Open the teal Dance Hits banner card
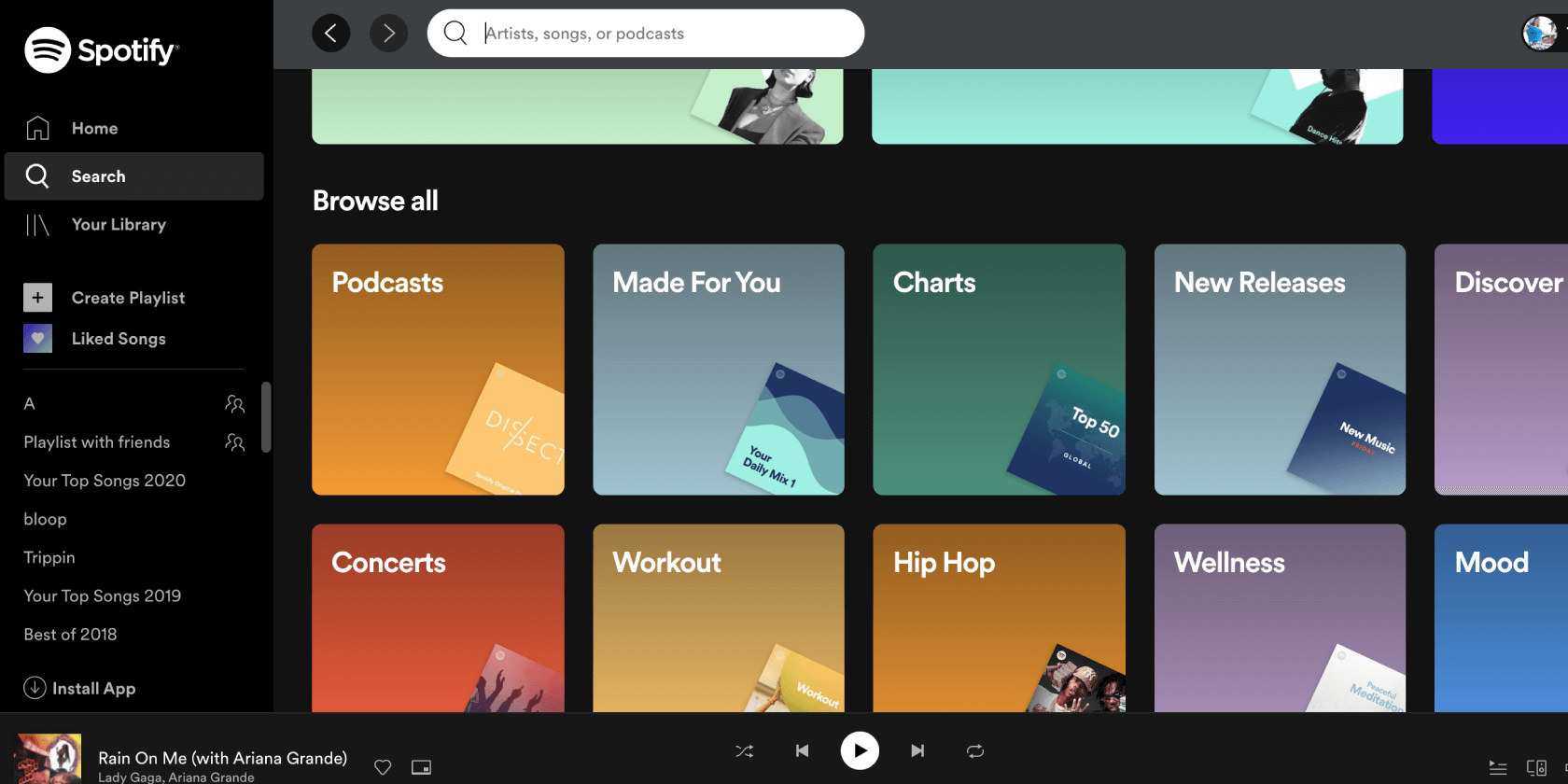This screenshot has height=784, width=1568. point(1137,106)
